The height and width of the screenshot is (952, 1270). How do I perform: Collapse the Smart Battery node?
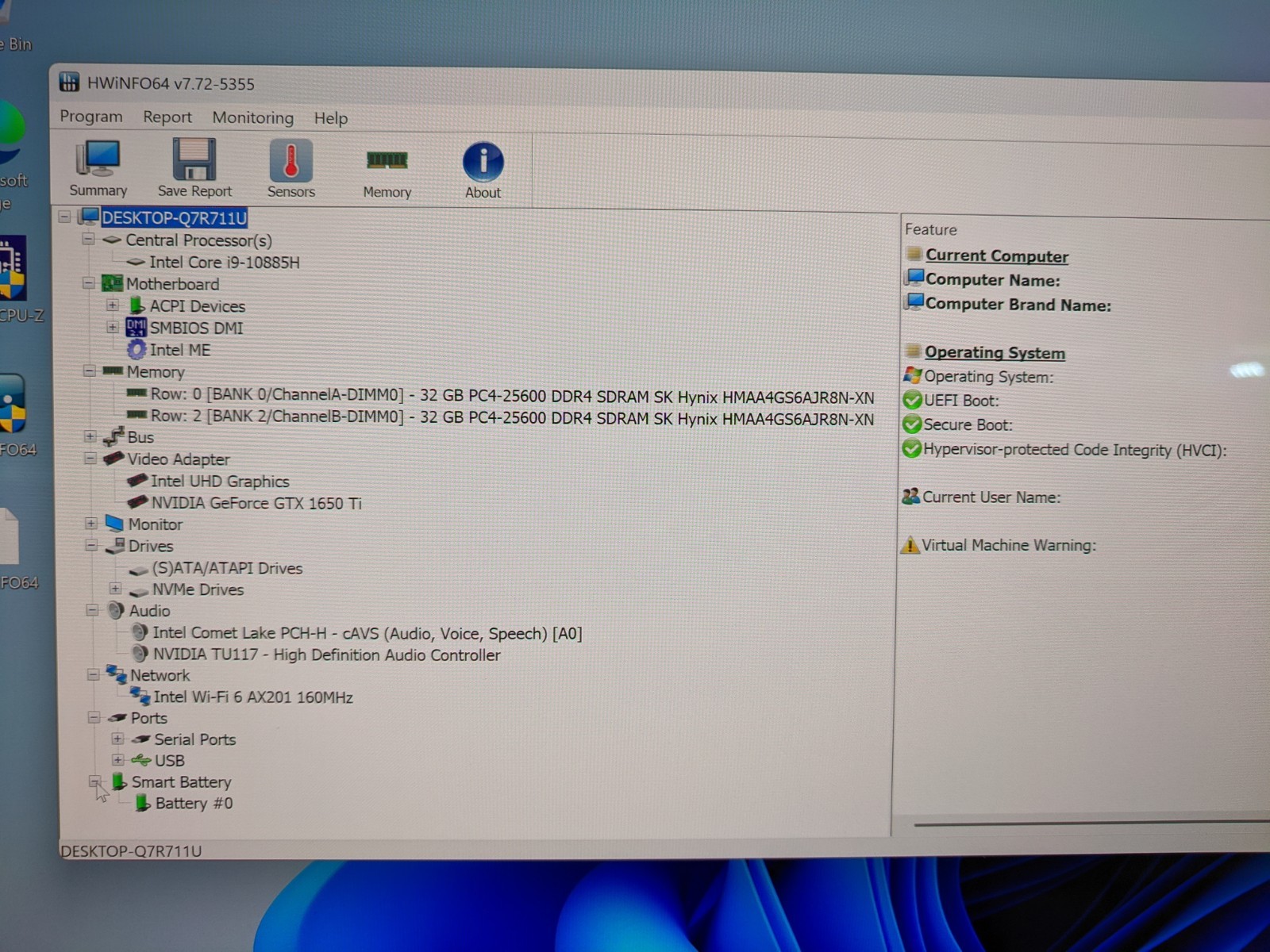pos(94,781)
